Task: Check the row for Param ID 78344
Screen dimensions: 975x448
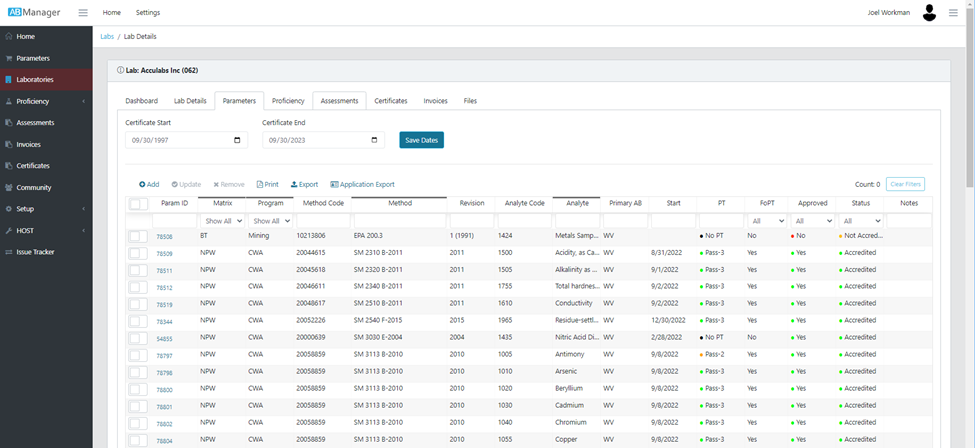Action: pos(139,321)
